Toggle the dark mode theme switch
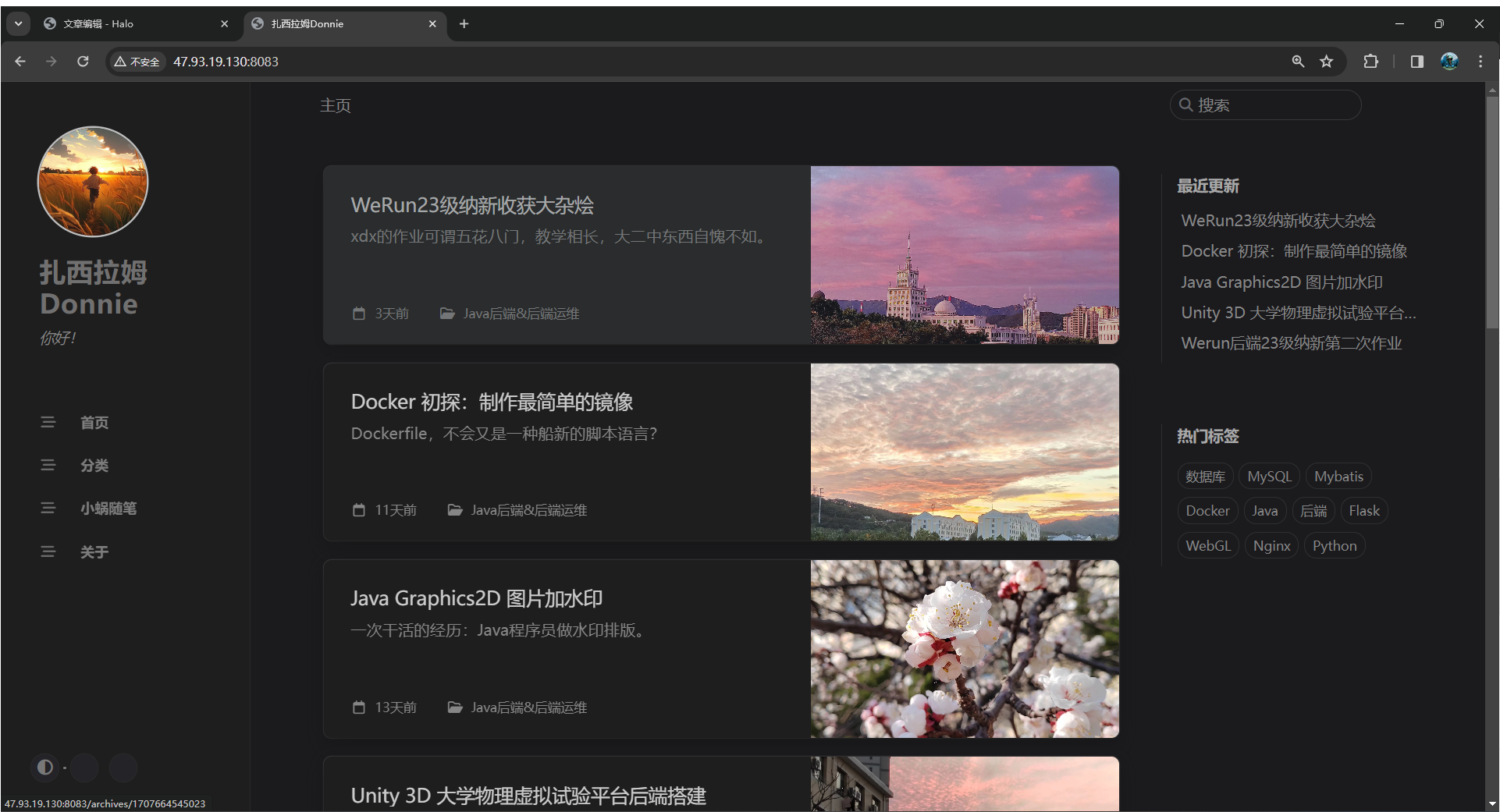Screen dimensions: 1500x812 tap(45, 768)
